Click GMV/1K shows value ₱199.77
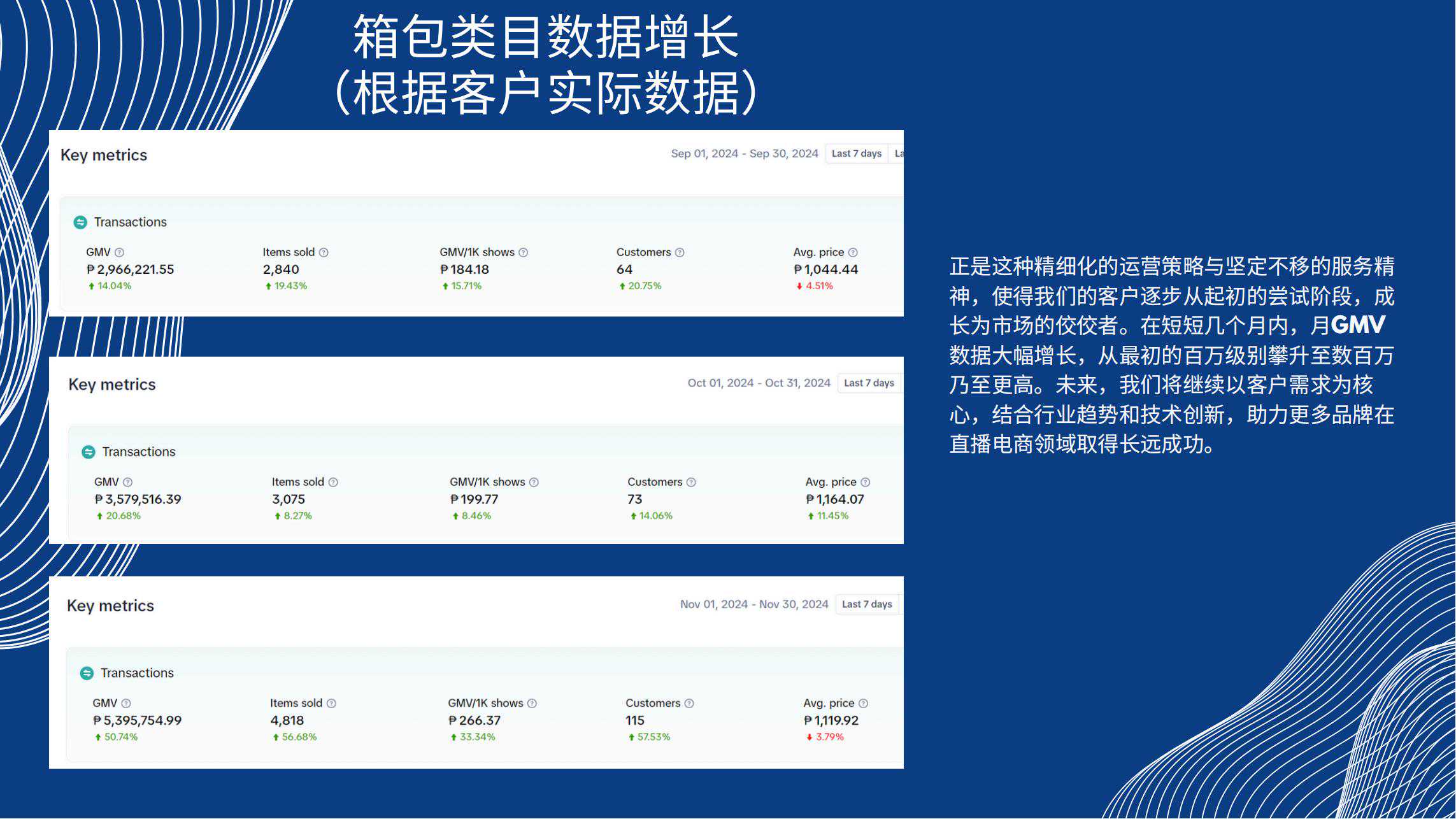 pos(474,500)
